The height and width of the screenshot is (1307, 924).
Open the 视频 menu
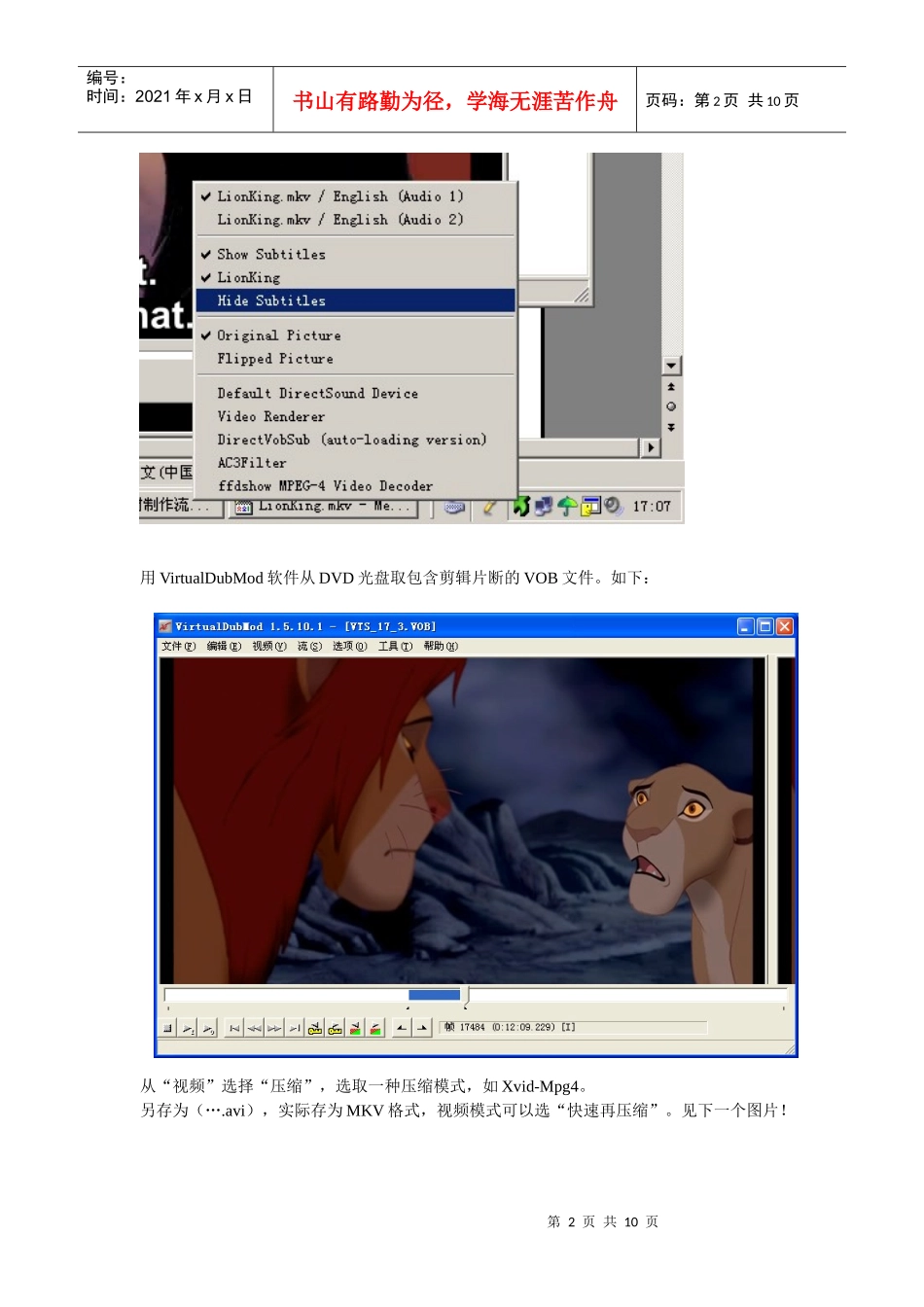point(269,647)
